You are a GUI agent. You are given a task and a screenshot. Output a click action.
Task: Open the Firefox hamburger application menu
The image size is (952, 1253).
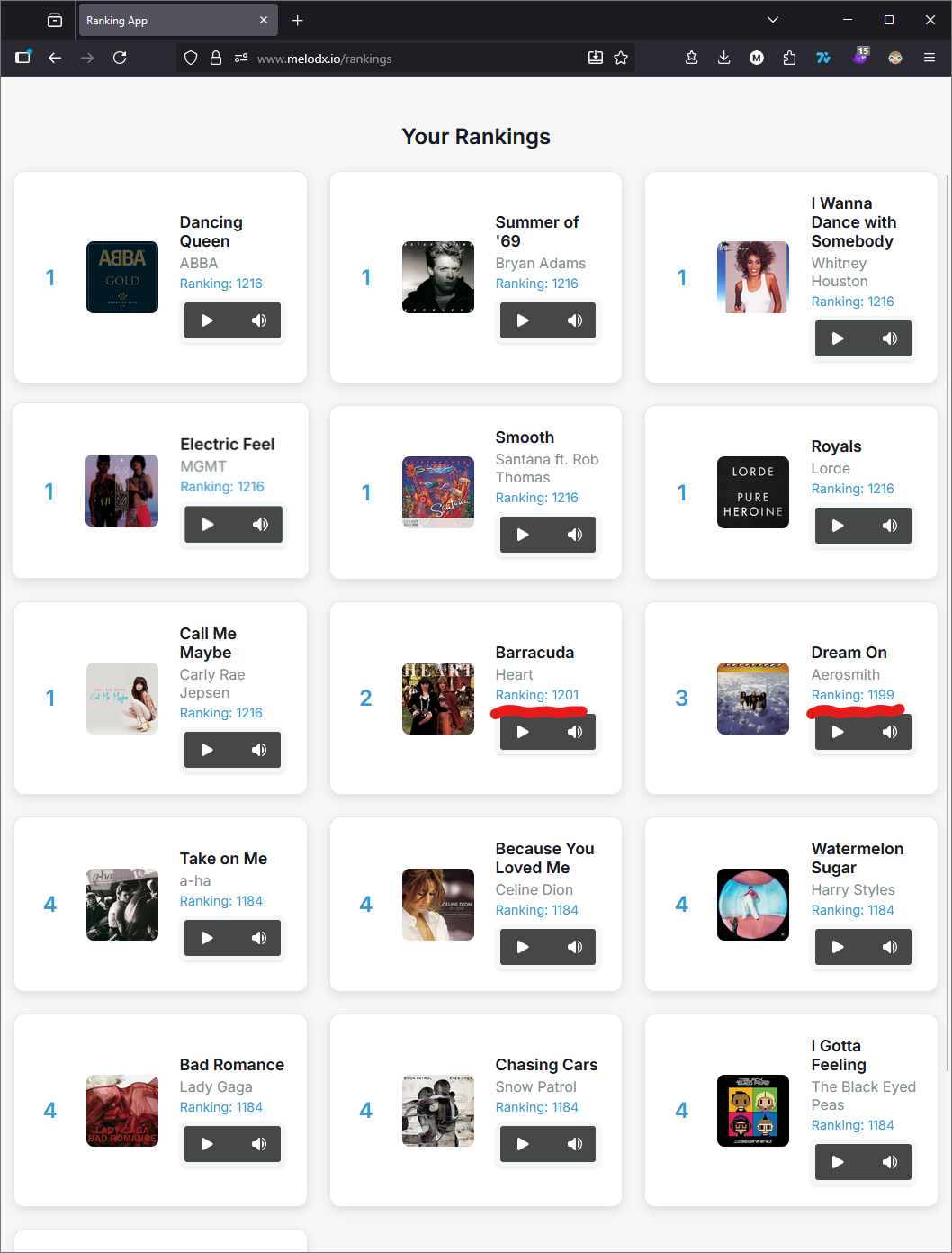point(930,58)
